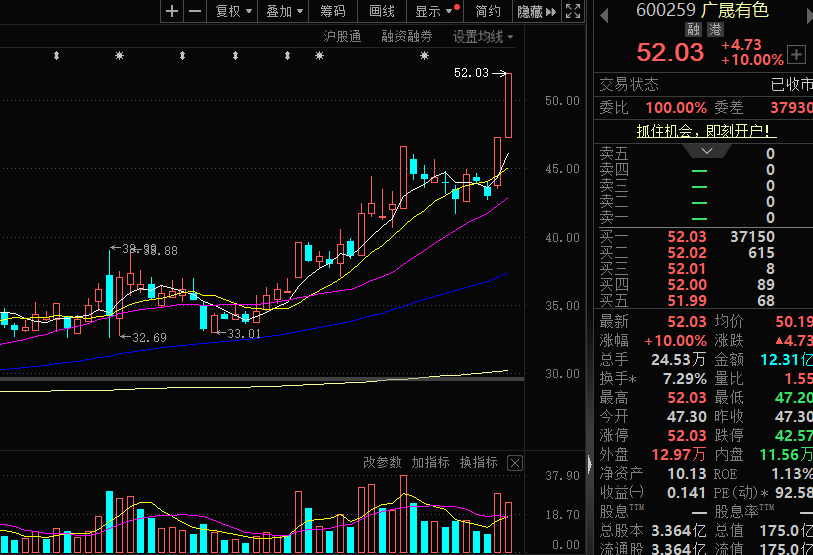This screenshot has height=555, width=813.
Task: Select the 画线 drawing tools item
Action: (382, 11)
